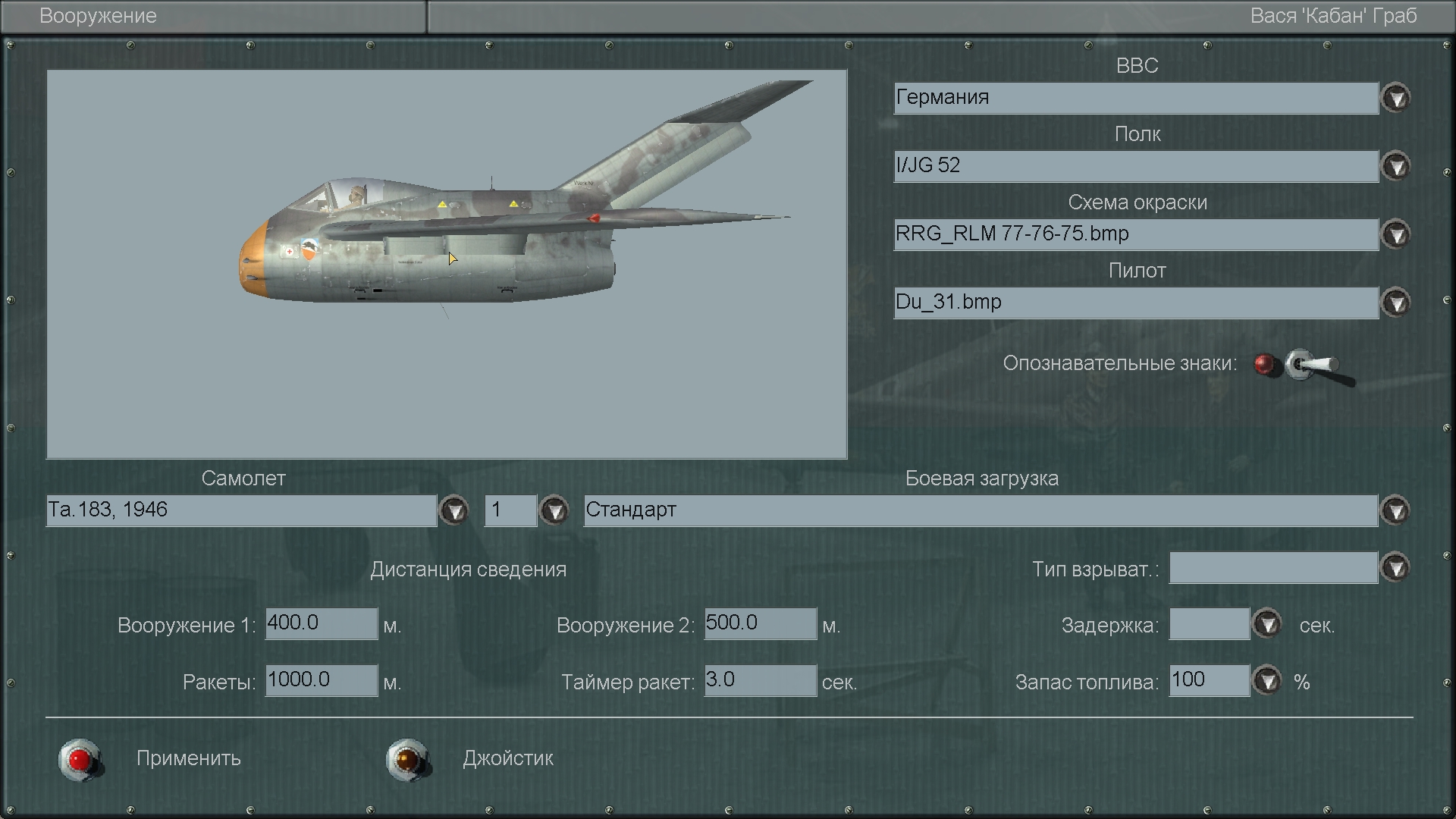Screen dimensions: 1456x819
Task: Open the ВВС country dropdown arrow
Action: [x=1396, y=98]
